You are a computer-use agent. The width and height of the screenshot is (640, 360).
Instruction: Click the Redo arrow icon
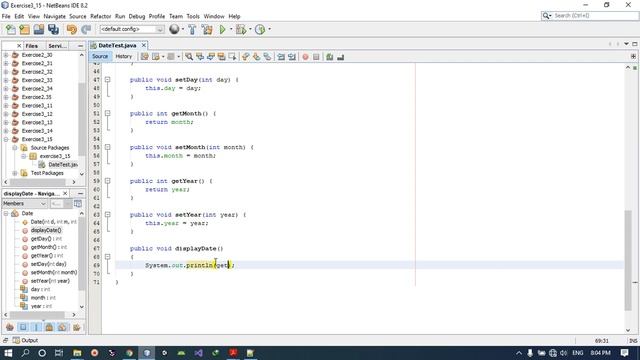(86, 29)
